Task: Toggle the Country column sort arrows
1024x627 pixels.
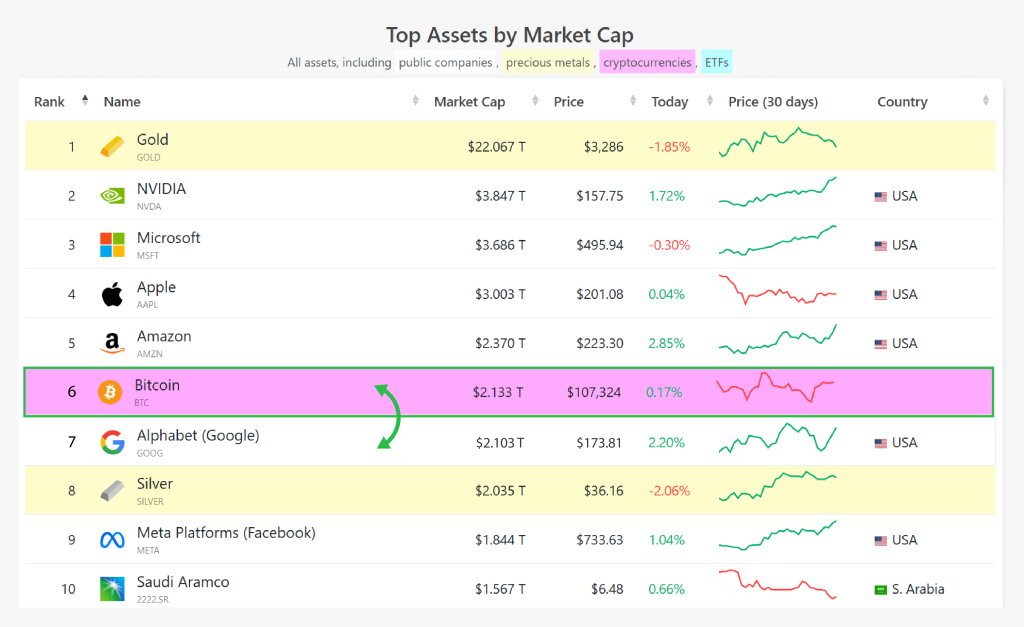Action: click(x=985, y=101)
